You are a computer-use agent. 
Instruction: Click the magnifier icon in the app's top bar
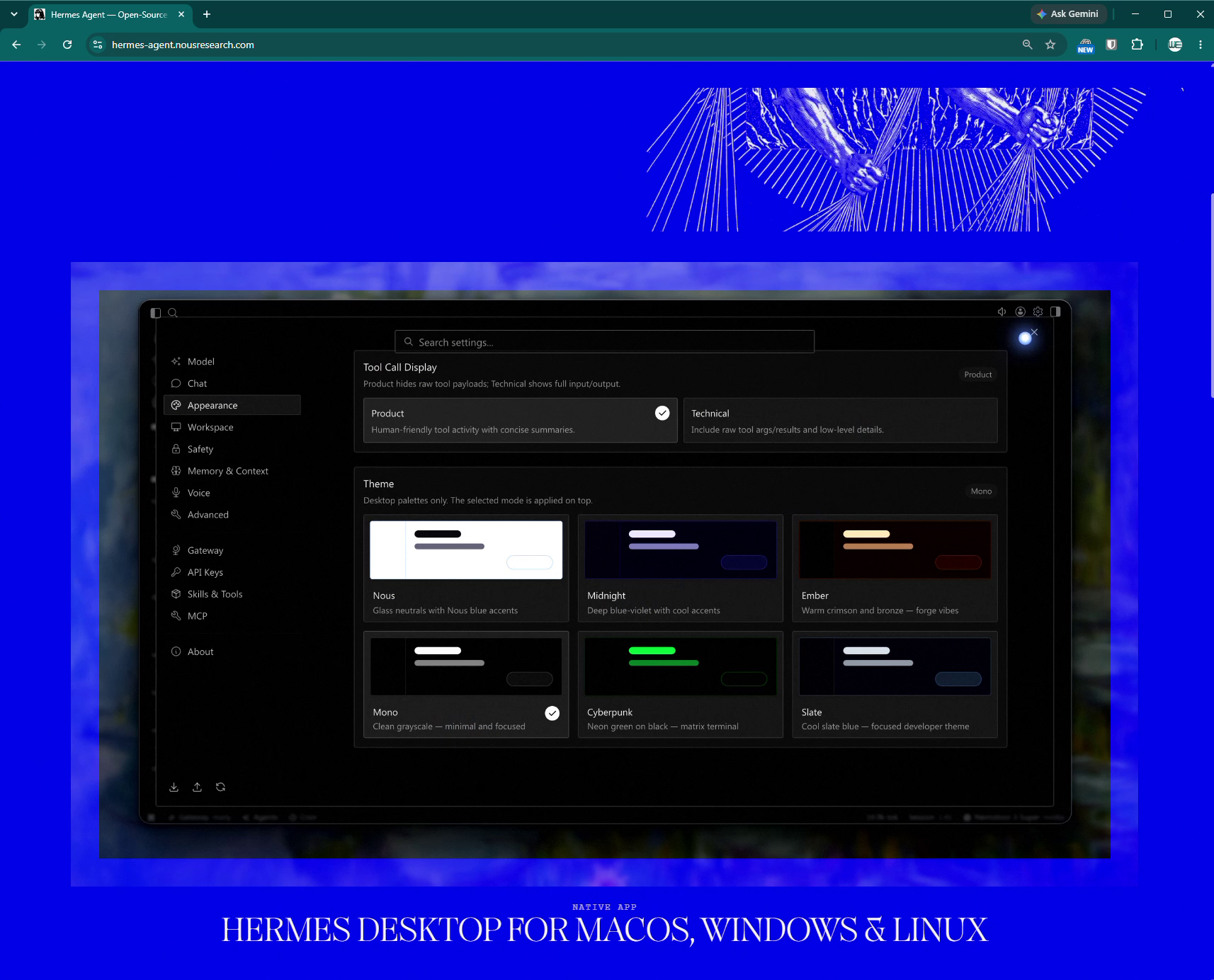coord(173,312)
